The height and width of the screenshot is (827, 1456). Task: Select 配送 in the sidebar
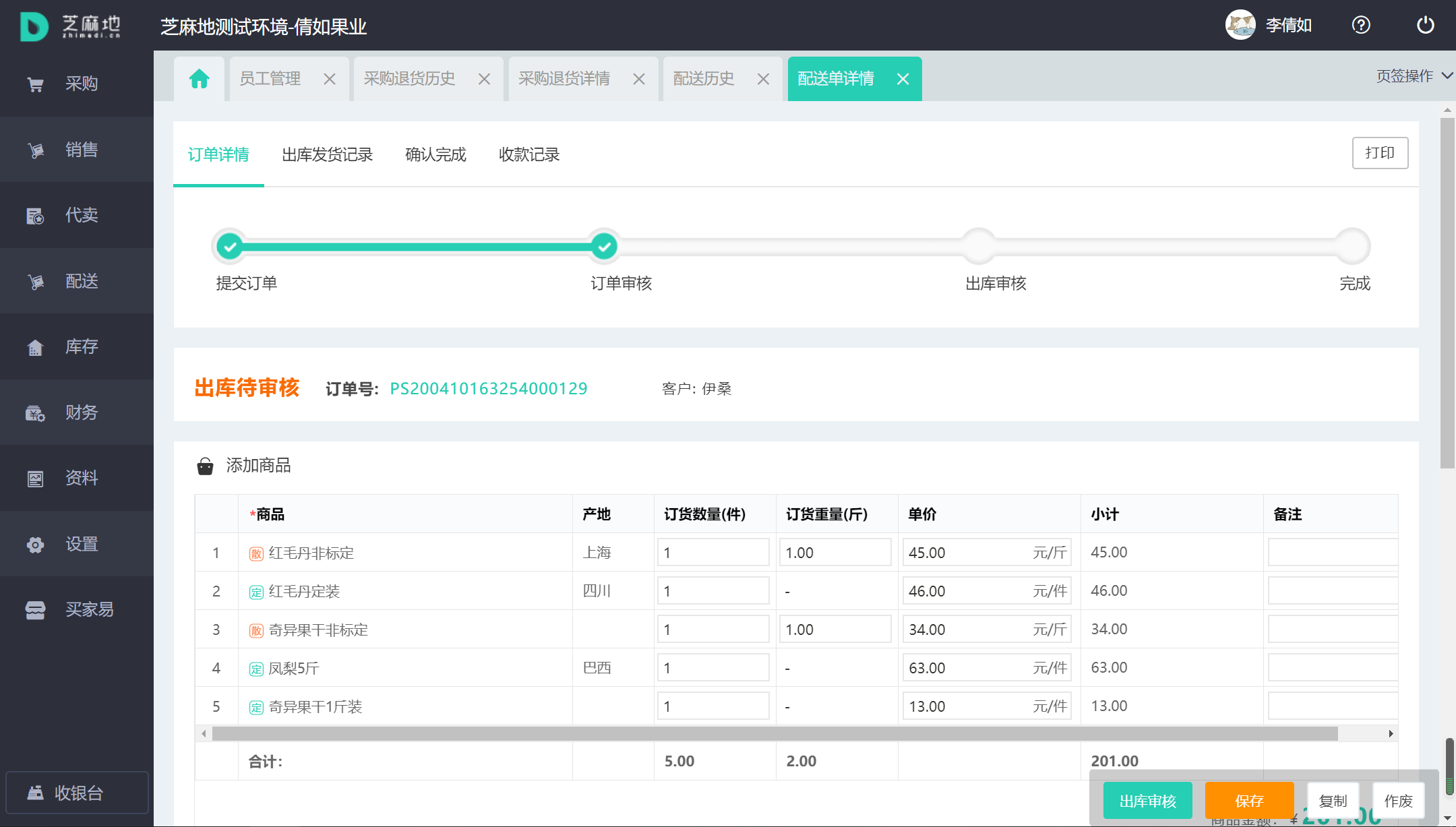click(77, 281)
